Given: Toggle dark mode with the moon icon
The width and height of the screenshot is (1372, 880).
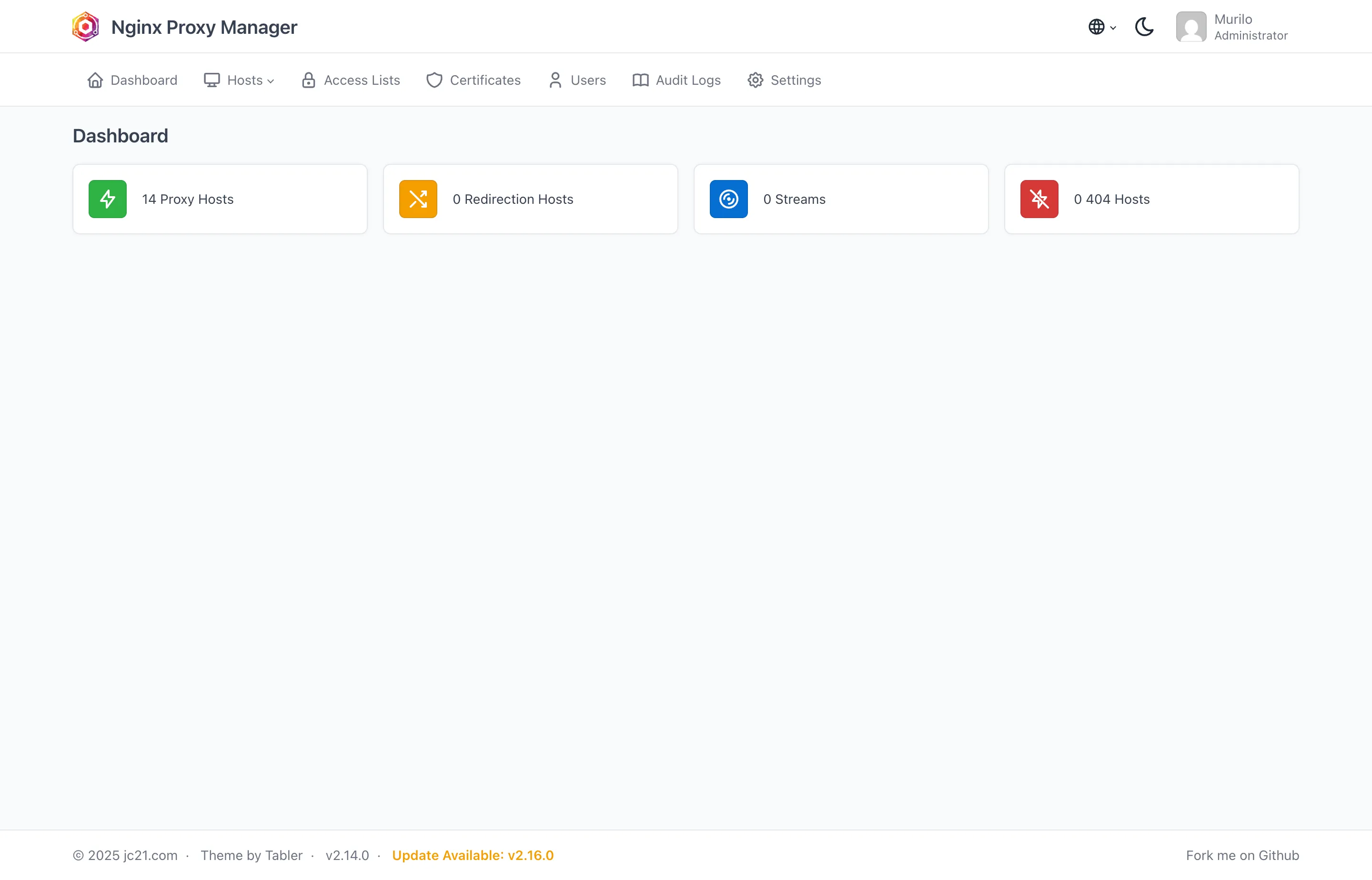Looking at the screenshot, I should coord(1144,27).
